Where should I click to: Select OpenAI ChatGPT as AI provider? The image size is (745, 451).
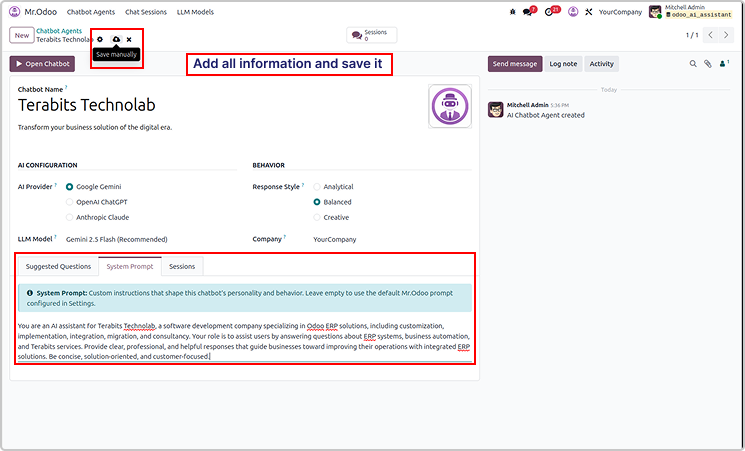[69, 202]
